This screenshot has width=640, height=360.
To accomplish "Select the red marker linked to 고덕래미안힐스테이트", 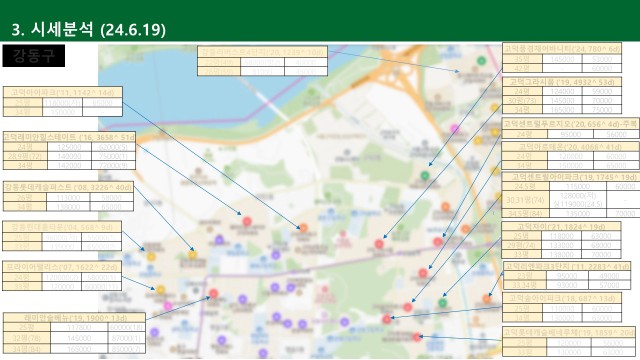I will (x=247, y=221).
